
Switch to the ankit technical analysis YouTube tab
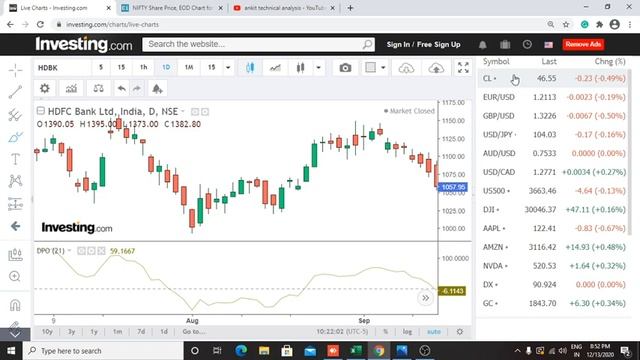tap(284, 8)
